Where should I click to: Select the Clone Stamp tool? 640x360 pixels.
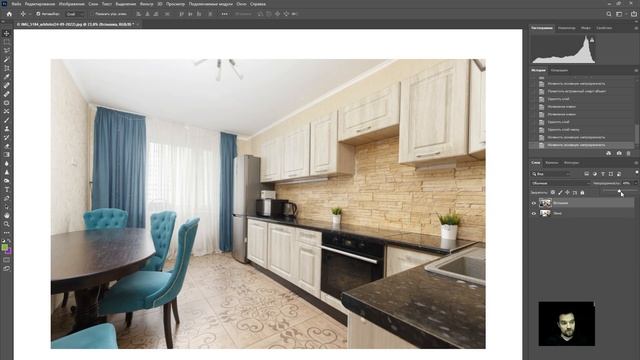coord(7,129)
